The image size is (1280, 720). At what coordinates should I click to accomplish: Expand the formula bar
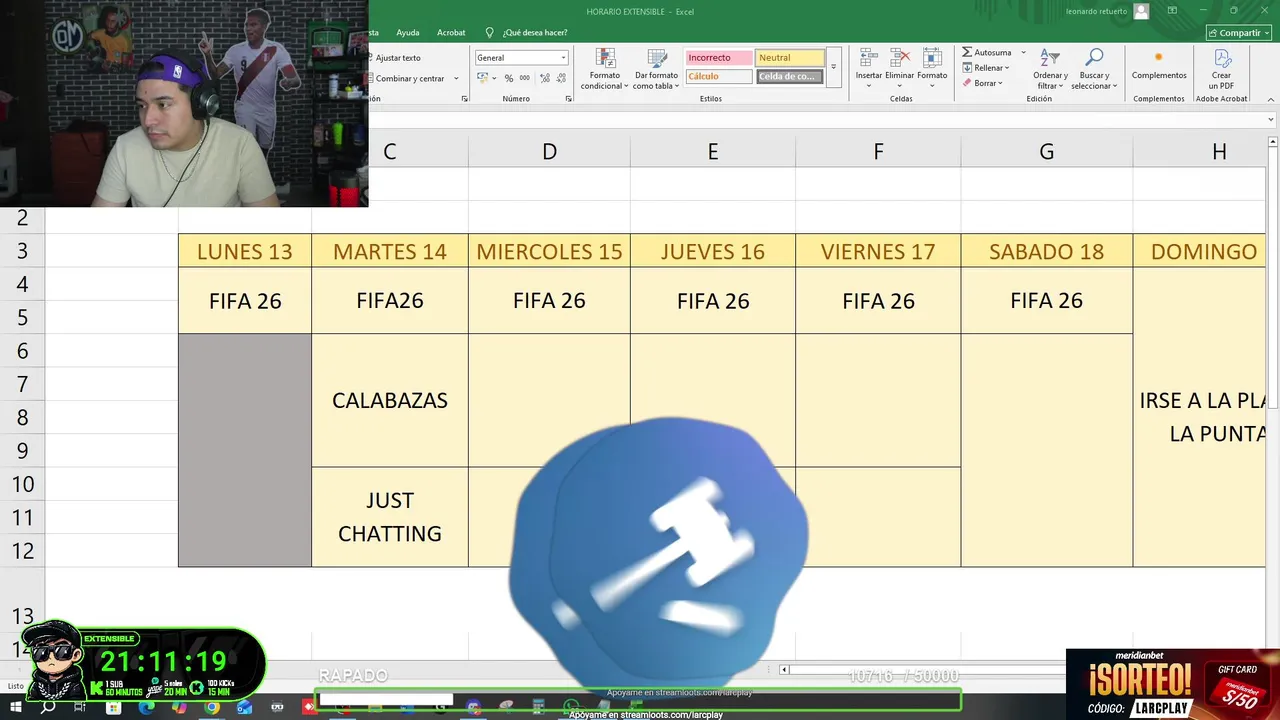point(1271,120)
